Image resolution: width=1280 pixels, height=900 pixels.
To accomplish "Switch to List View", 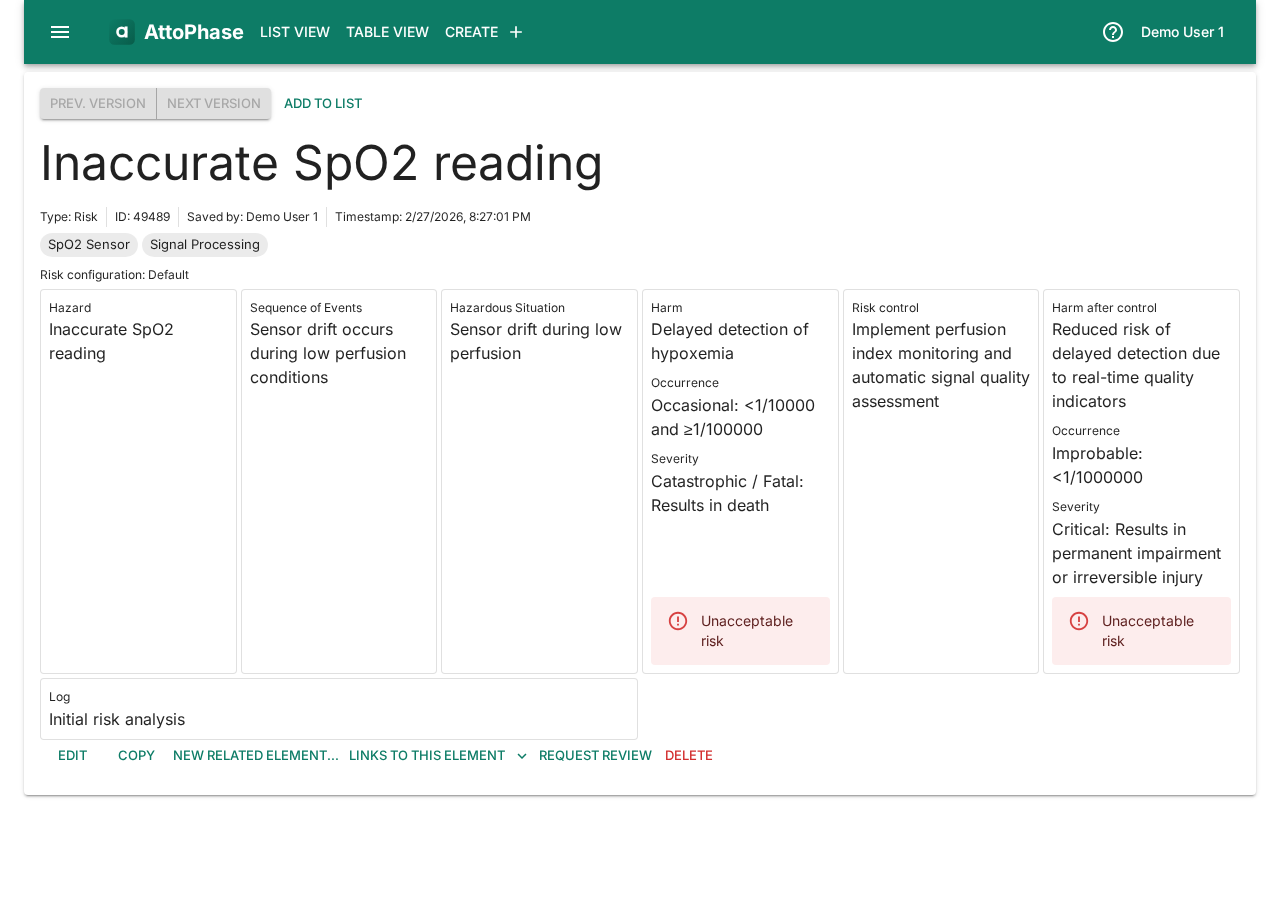I will pos(295,32).
